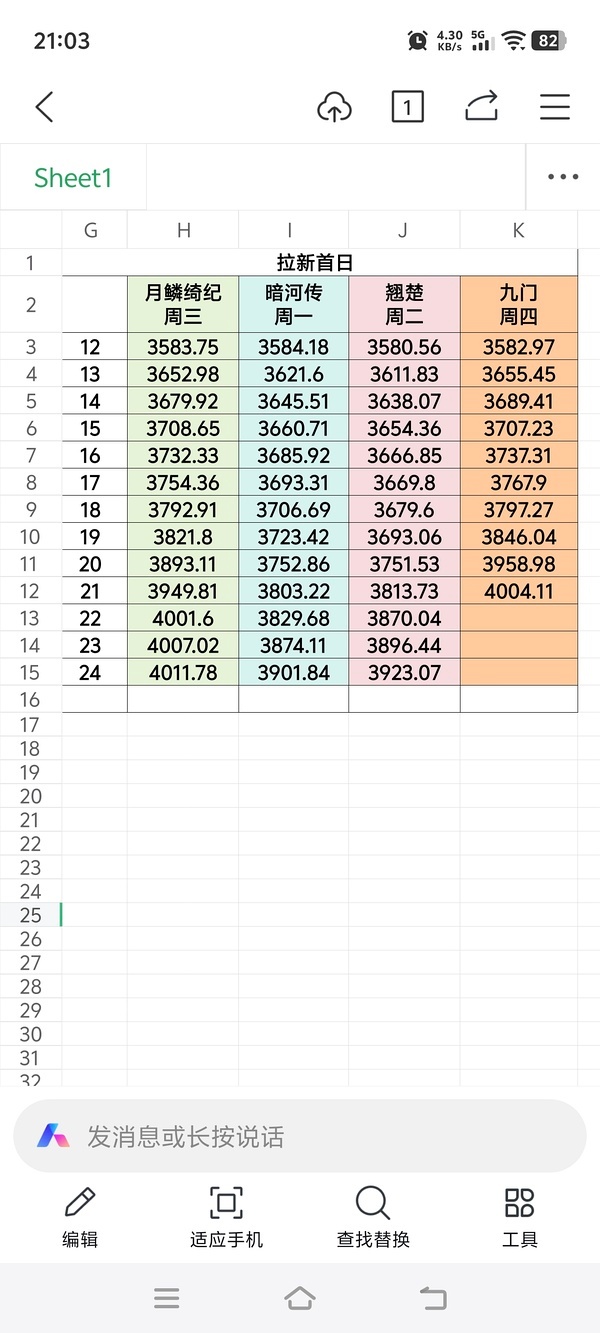Select column H header
Image resolution: width=600 pixels, height=1333 pixels.
pyautogui.click(x=183, y=230)
